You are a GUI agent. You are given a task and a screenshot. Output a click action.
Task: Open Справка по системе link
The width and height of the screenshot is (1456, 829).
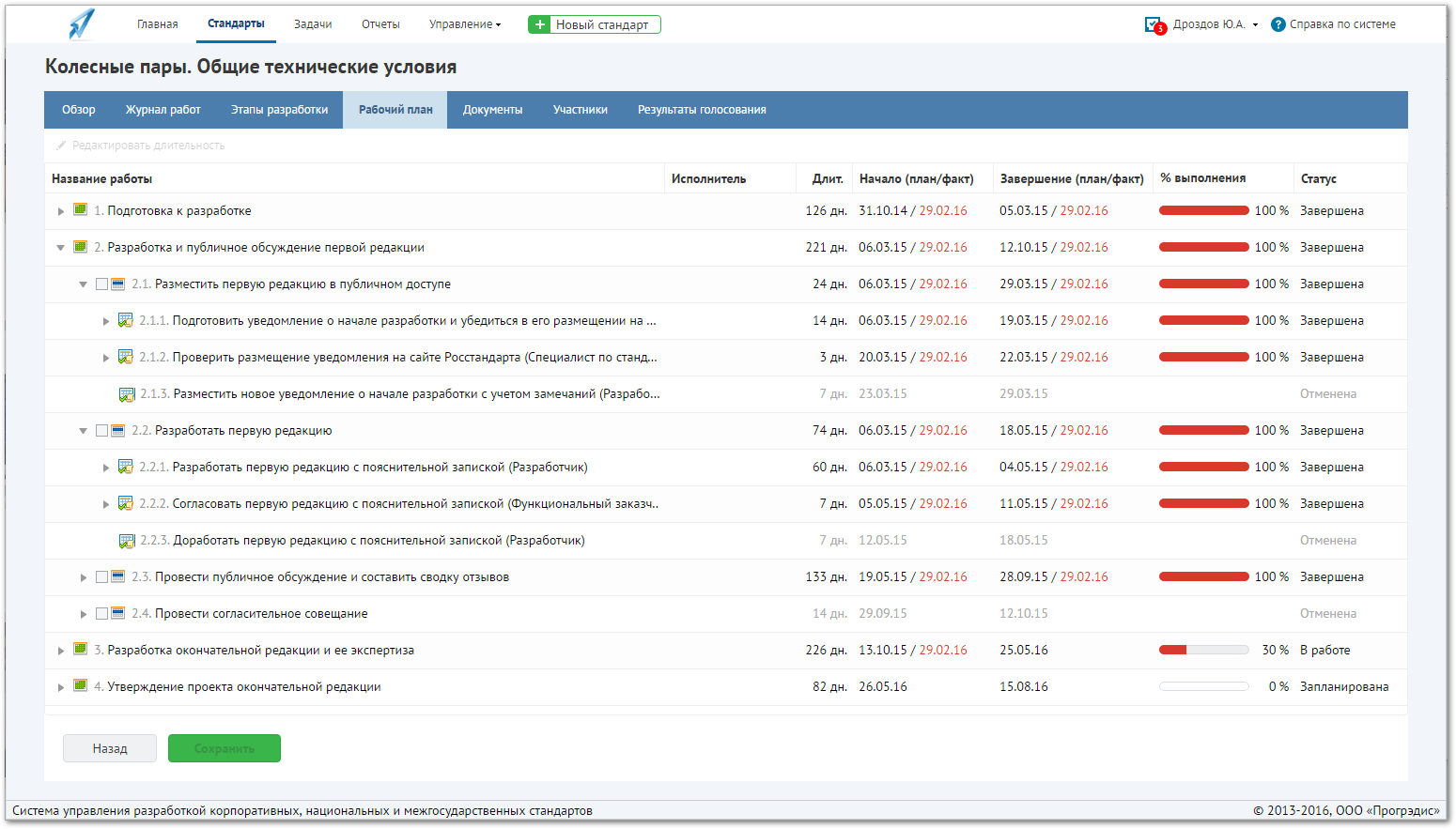coord(1342,24)
